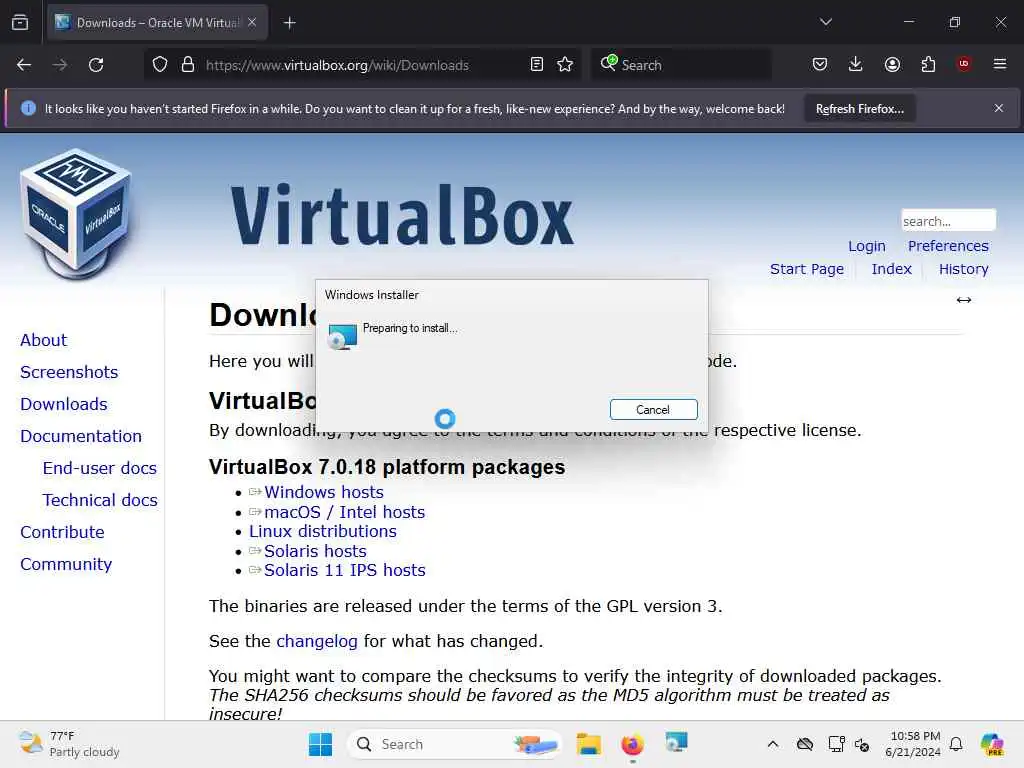Open the extensions puzzle icon
The height and width of the screenshot is (768, 1024).
pyautogui.click(x=928, y=64)
